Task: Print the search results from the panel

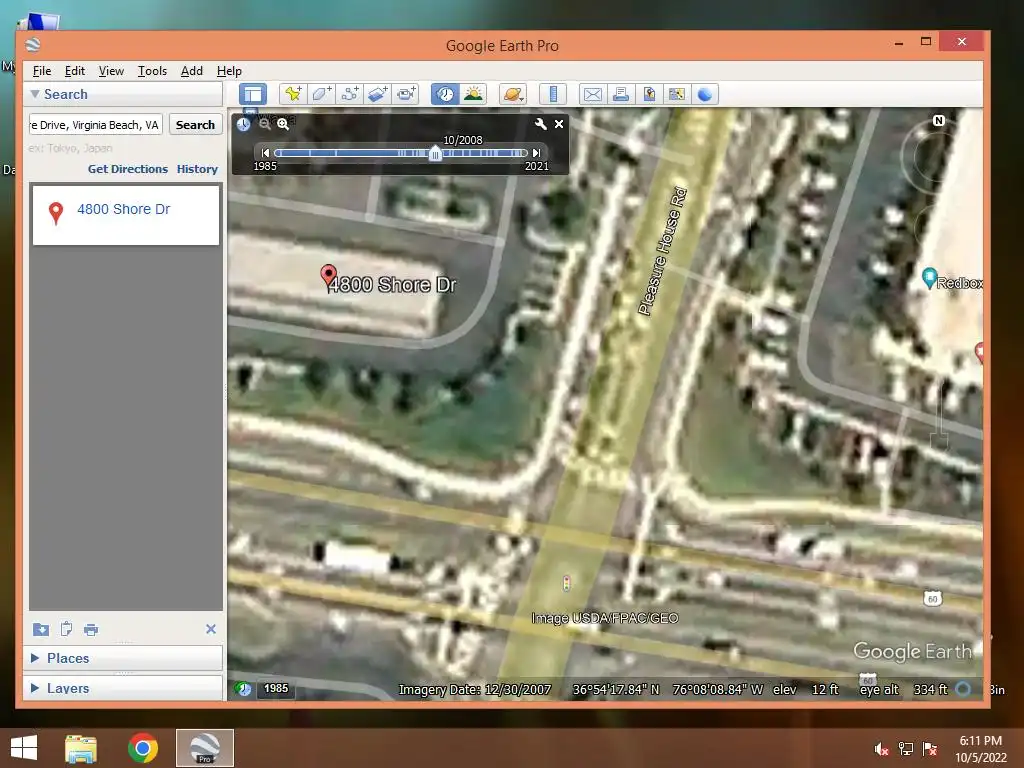Action: (91, 630)
